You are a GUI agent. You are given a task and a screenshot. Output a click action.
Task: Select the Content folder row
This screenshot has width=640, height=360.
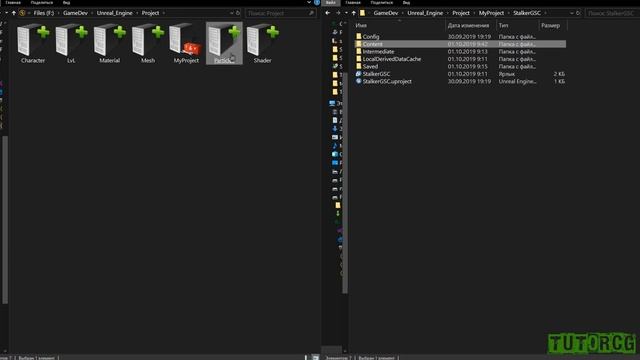[460, 44]
